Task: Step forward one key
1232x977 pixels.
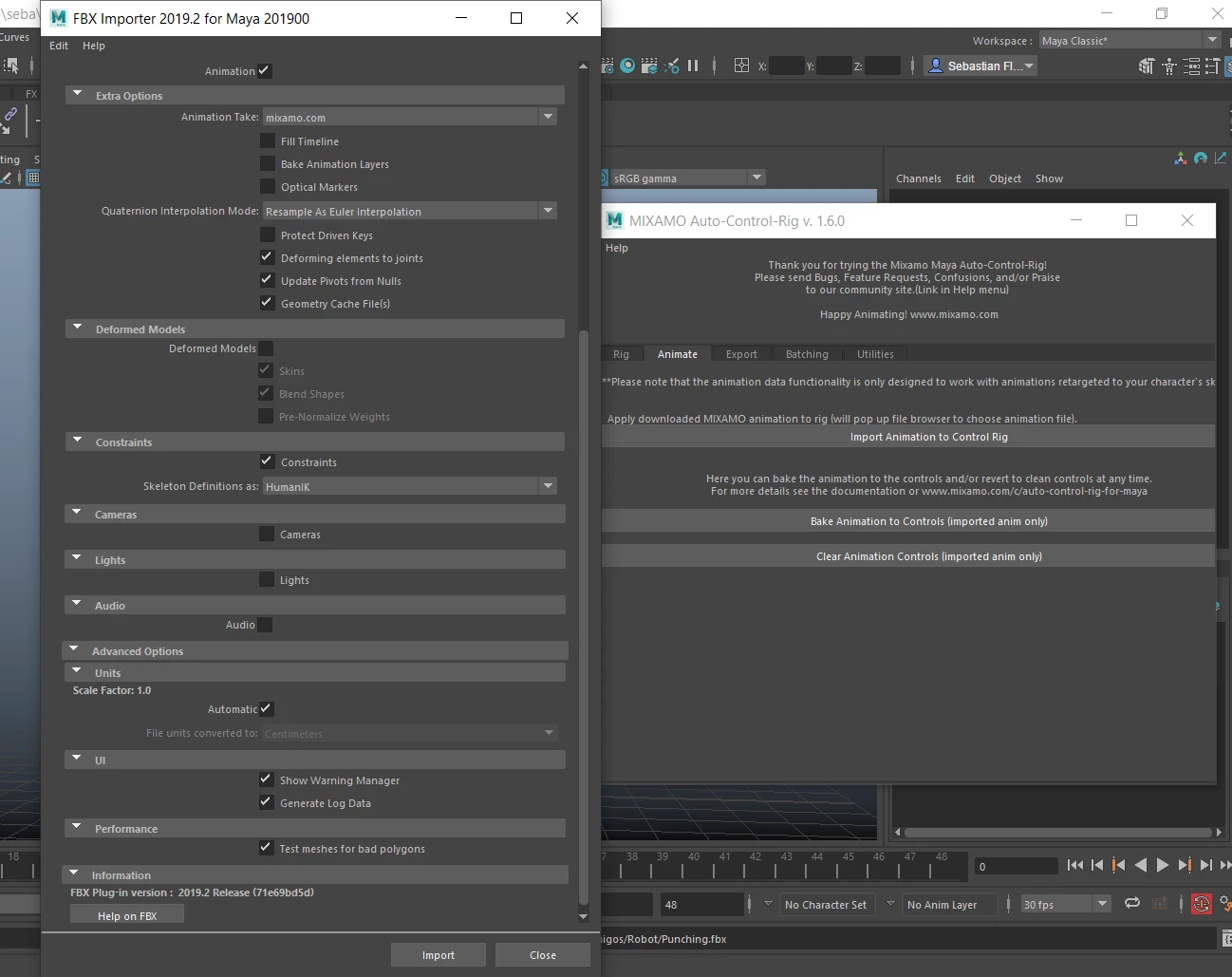Action: click(x=1185, y=865)
